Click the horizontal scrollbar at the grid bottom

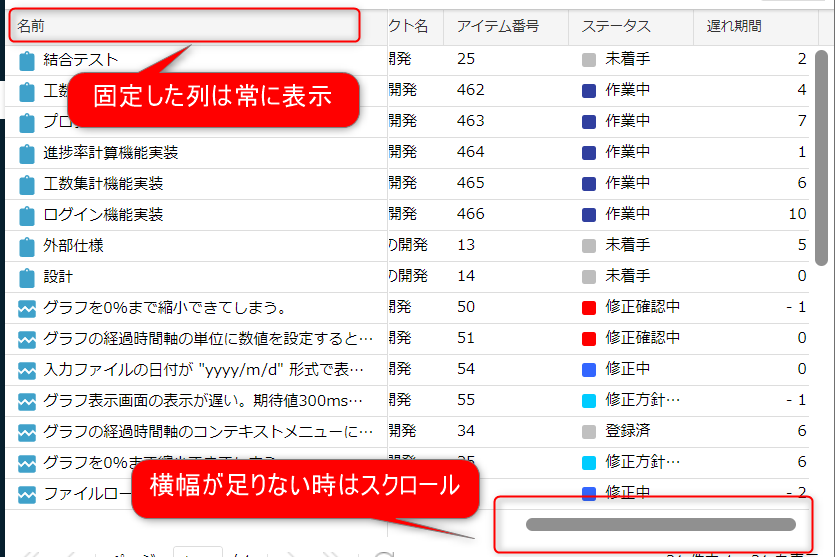pos(660,524)
